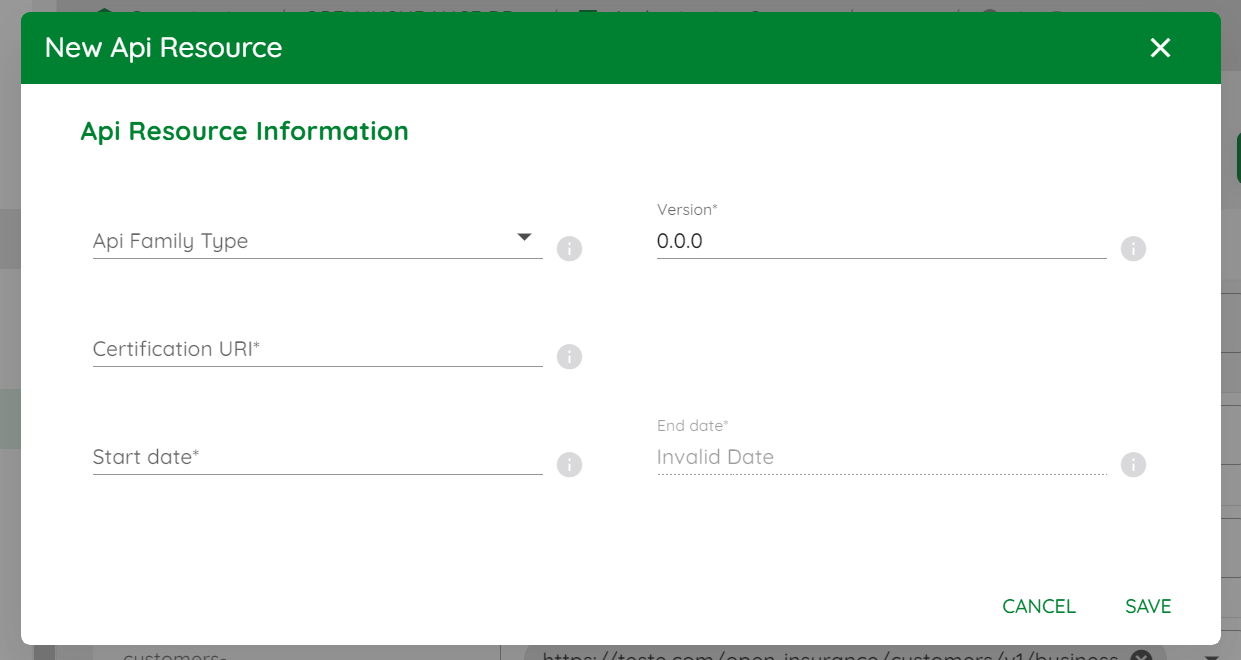Click the CANCEL button
Screen dimensions: 1241x660
(x=1039, y=606)
